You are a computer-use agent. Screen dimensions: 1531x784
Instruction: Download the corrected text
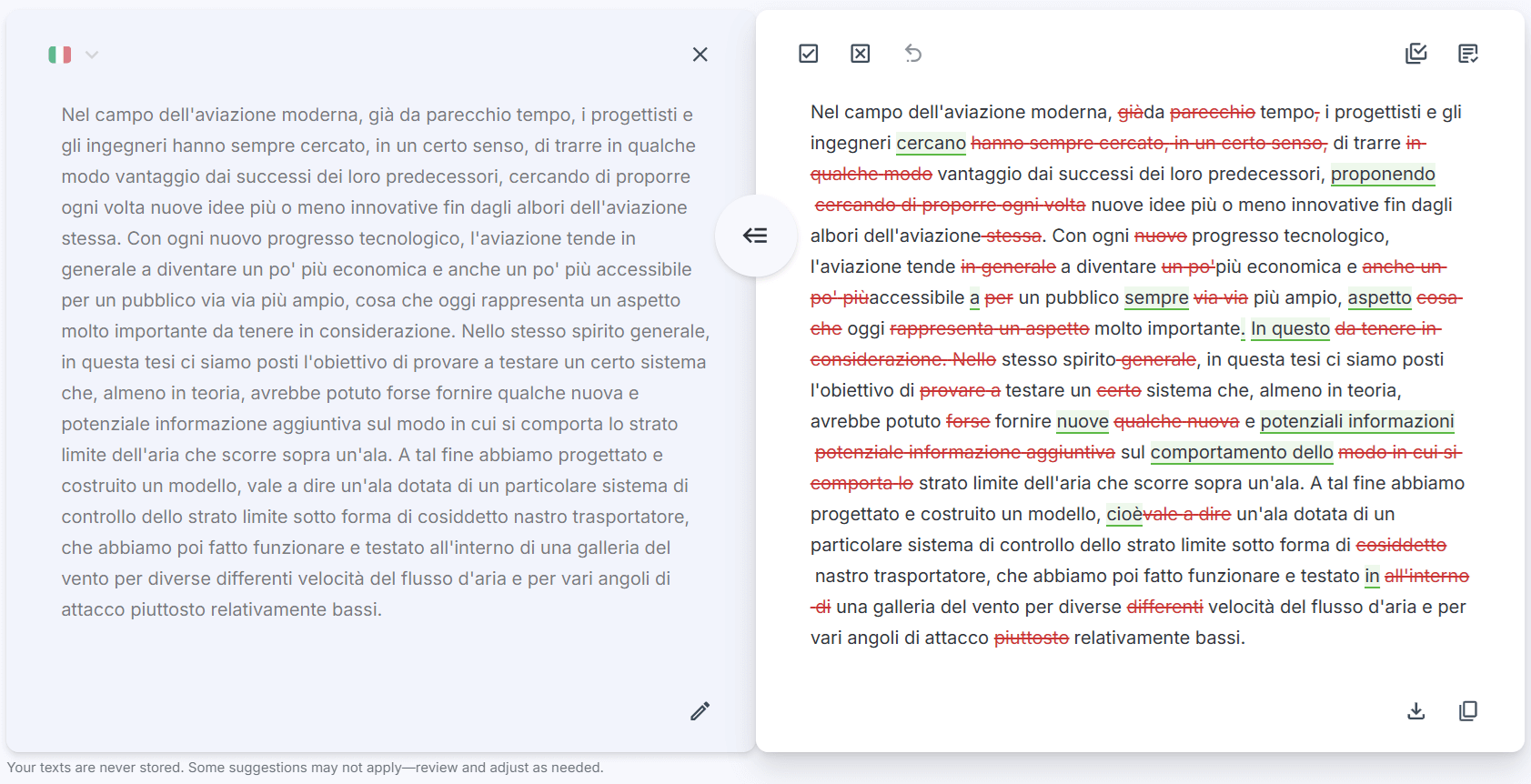[x=1416, y=711]
